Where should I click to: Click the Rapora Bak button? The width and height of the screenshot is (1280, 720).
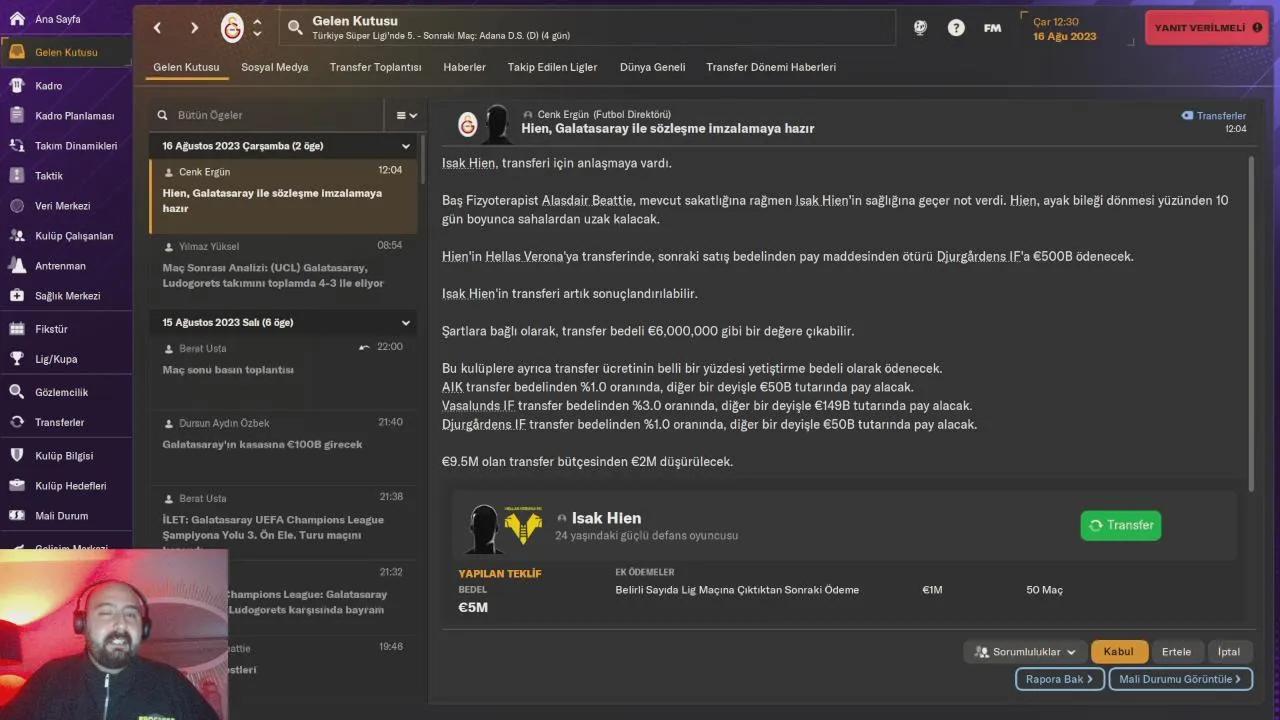1060,679
